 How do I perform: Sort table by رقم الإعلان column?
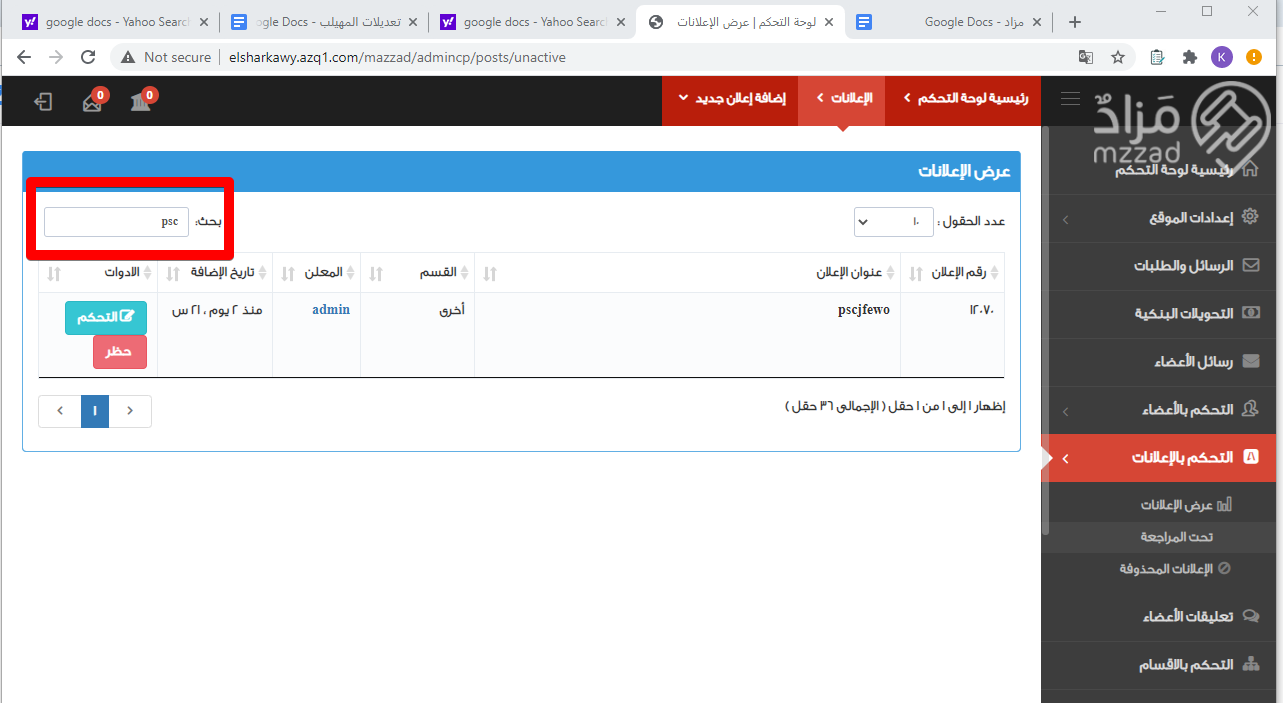(x=952, y=273)
